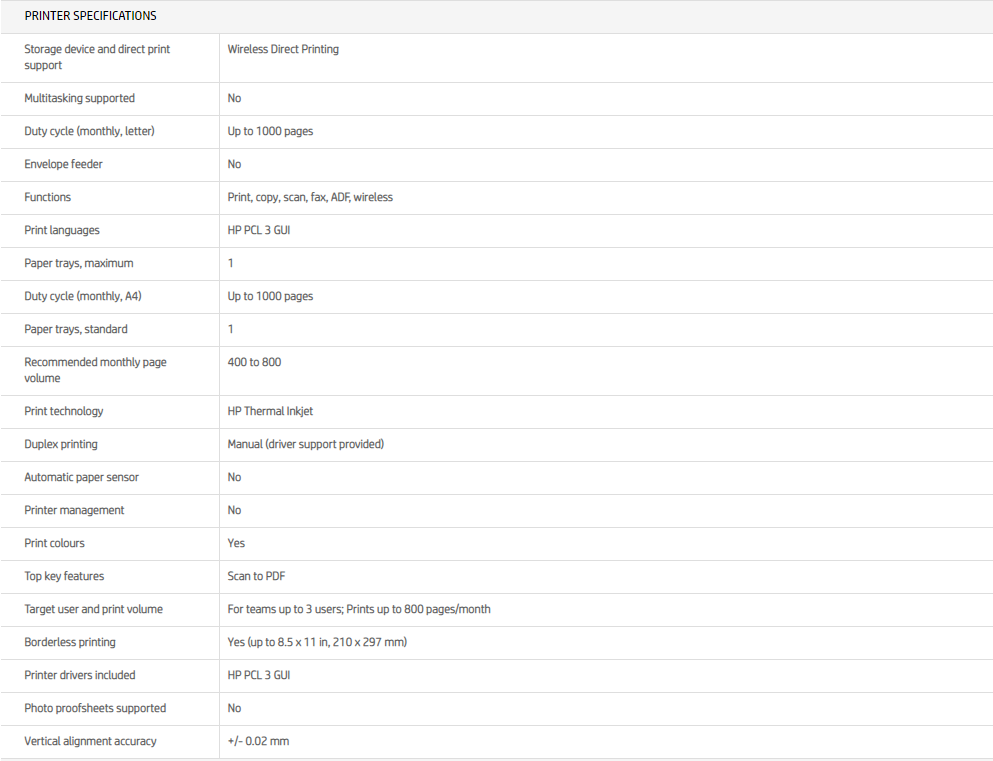Click the "Print colours" row label
Image resolution: width=993 pixels, height=761 pixels.
(x=54, y=543)
